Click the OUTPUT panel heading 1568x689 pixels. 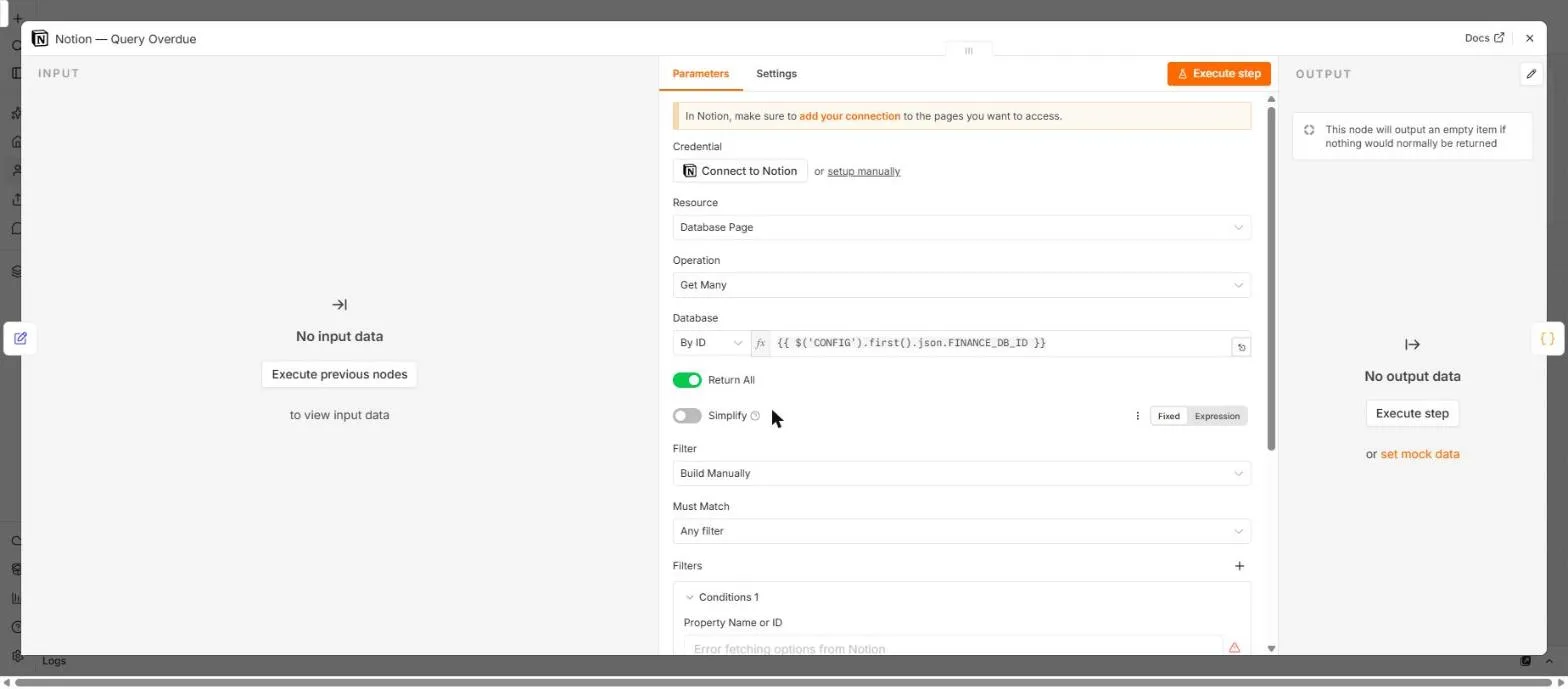tap(1323, 74)
